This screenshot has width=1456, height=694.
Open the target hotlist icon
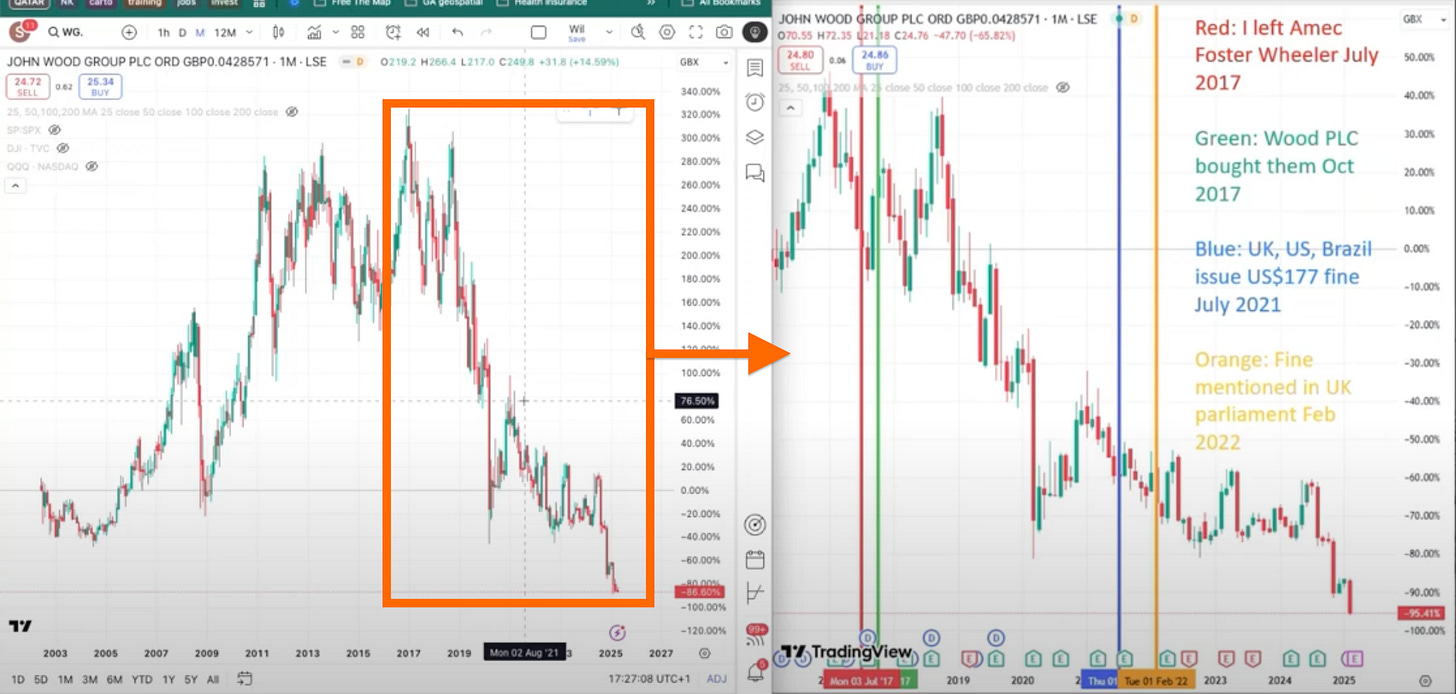point(755,526)
